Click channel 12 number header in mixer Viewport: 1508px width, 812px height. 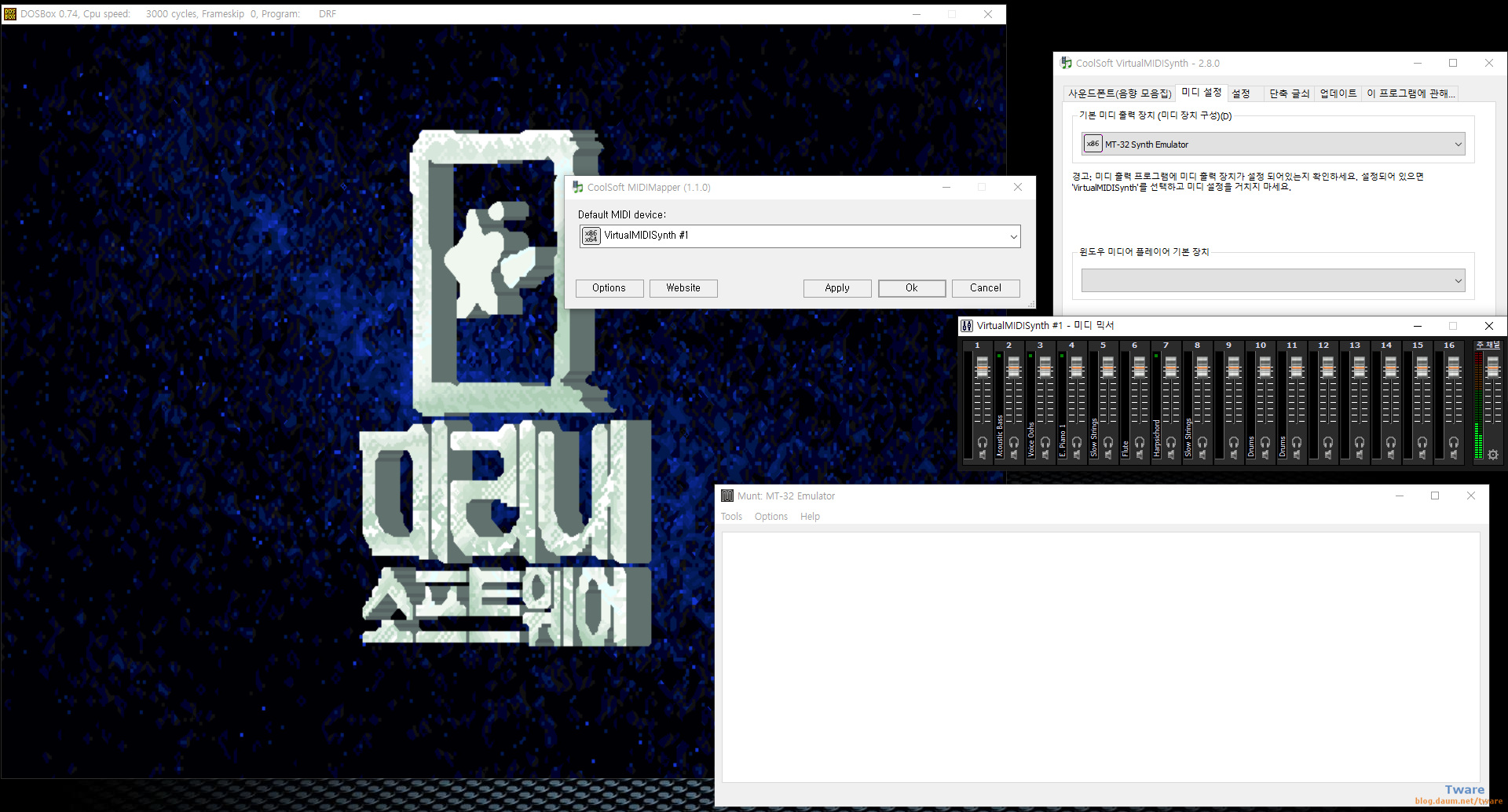tap(1323, 345)
